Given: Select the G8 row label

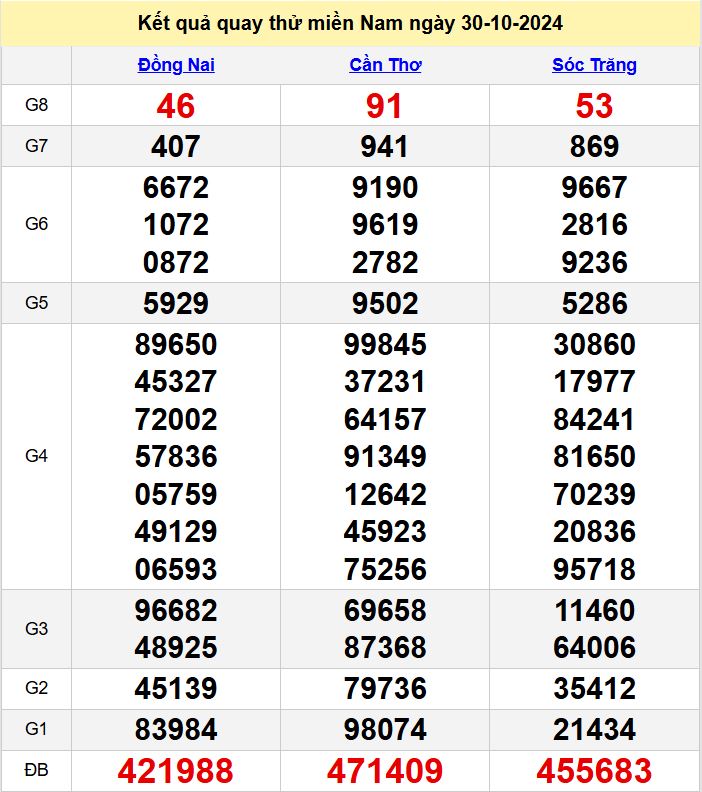Looking at the screenshot, I should 36,105.
